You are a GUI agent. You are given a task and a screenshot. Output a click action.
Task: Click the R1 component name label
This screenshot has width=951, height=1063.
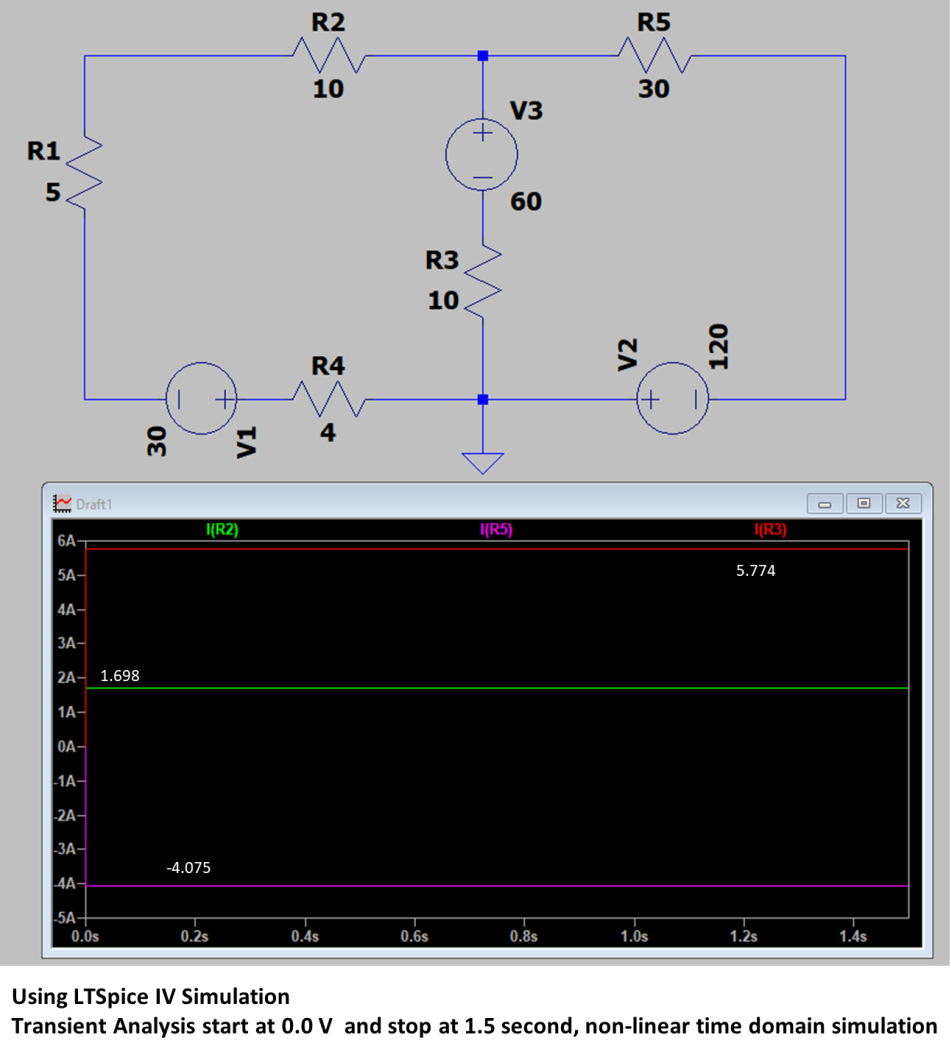click(x=43, y=151)
